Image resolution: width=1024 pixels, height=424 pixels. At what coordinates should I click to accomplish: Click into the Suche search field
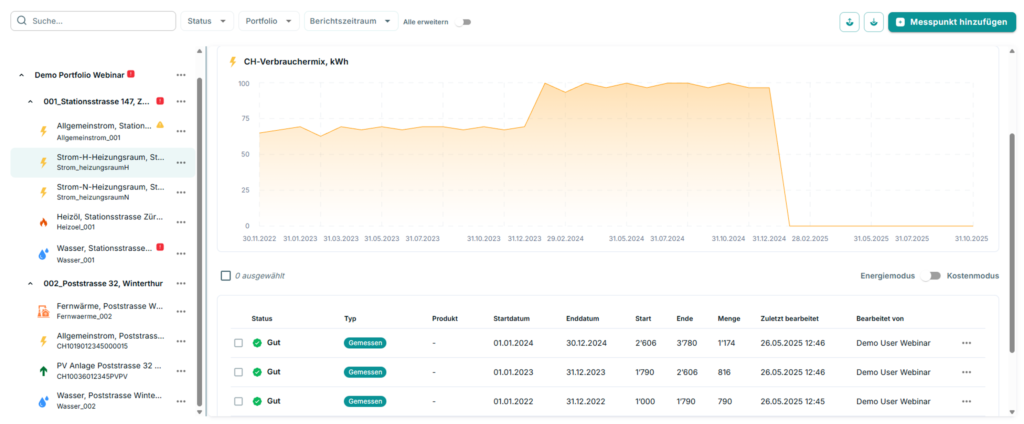pyautogui.click(x=93, y=21)
